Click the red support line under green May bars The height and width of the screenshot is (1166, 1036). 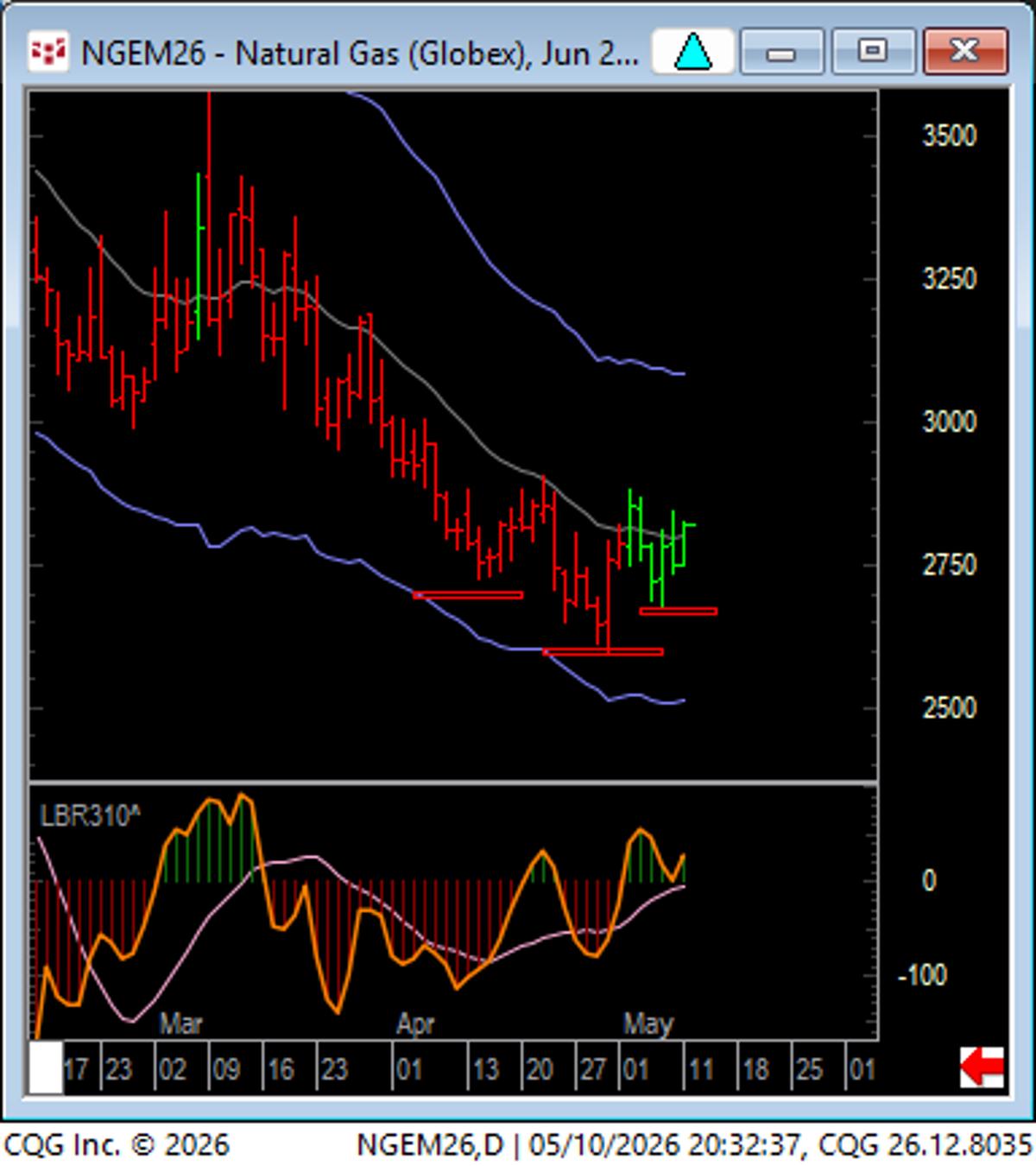(x=678, y=611)
